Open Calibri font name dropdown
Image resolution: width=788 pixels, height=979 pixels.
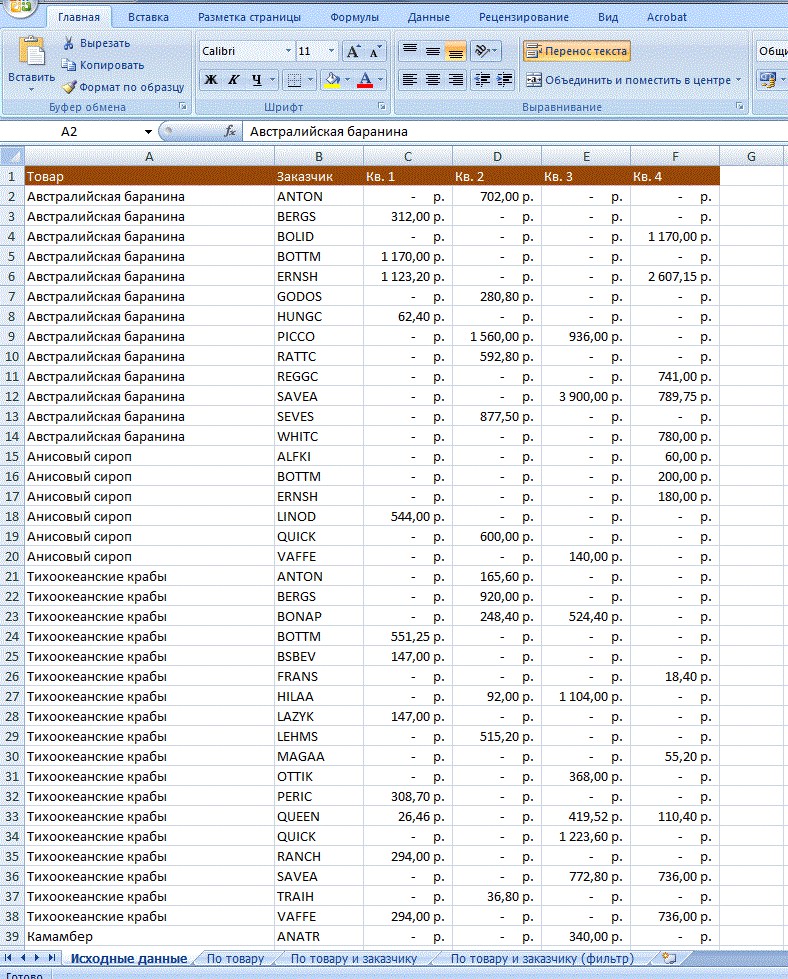(x=288, y=51)
